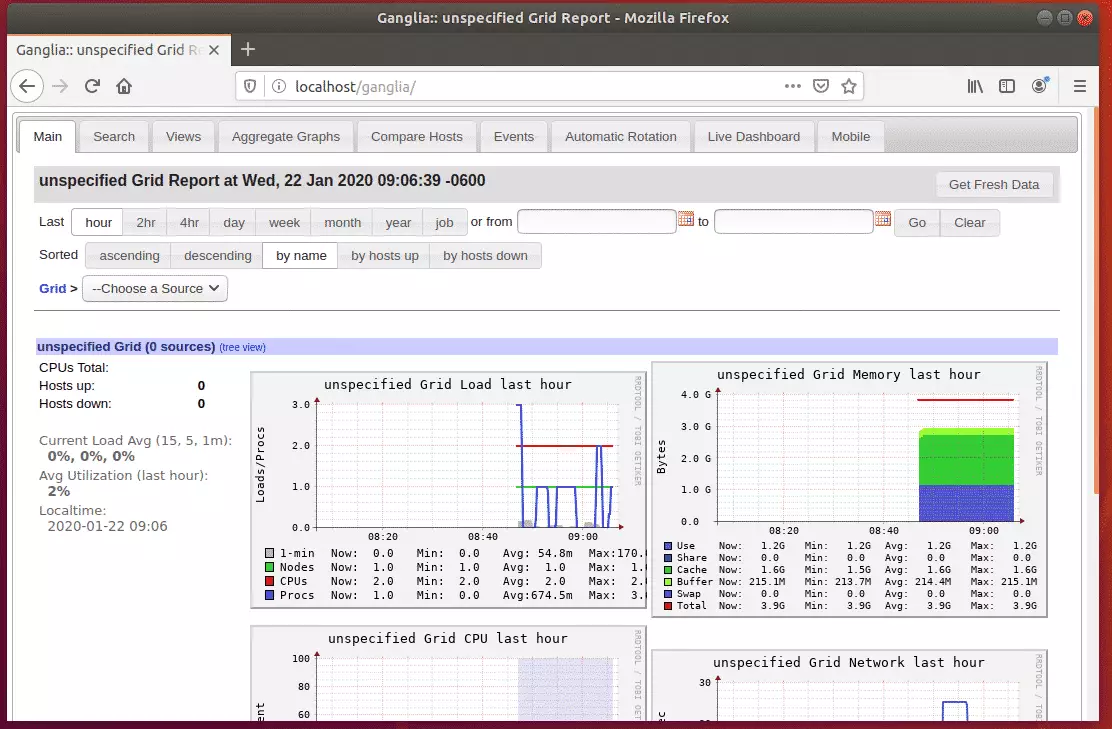Image resolution: width=1112 pixels, height=729 pixels.
Task: Open the Views tab
Action: pos(183,137)
